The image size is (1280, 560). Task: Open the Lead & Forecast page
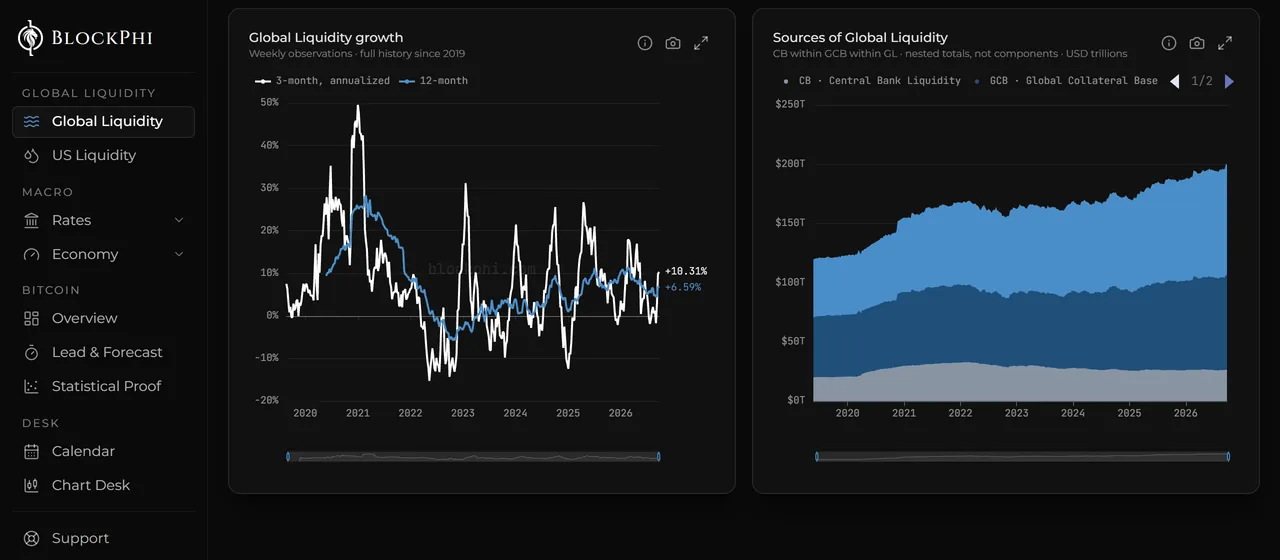click(103, 352)
